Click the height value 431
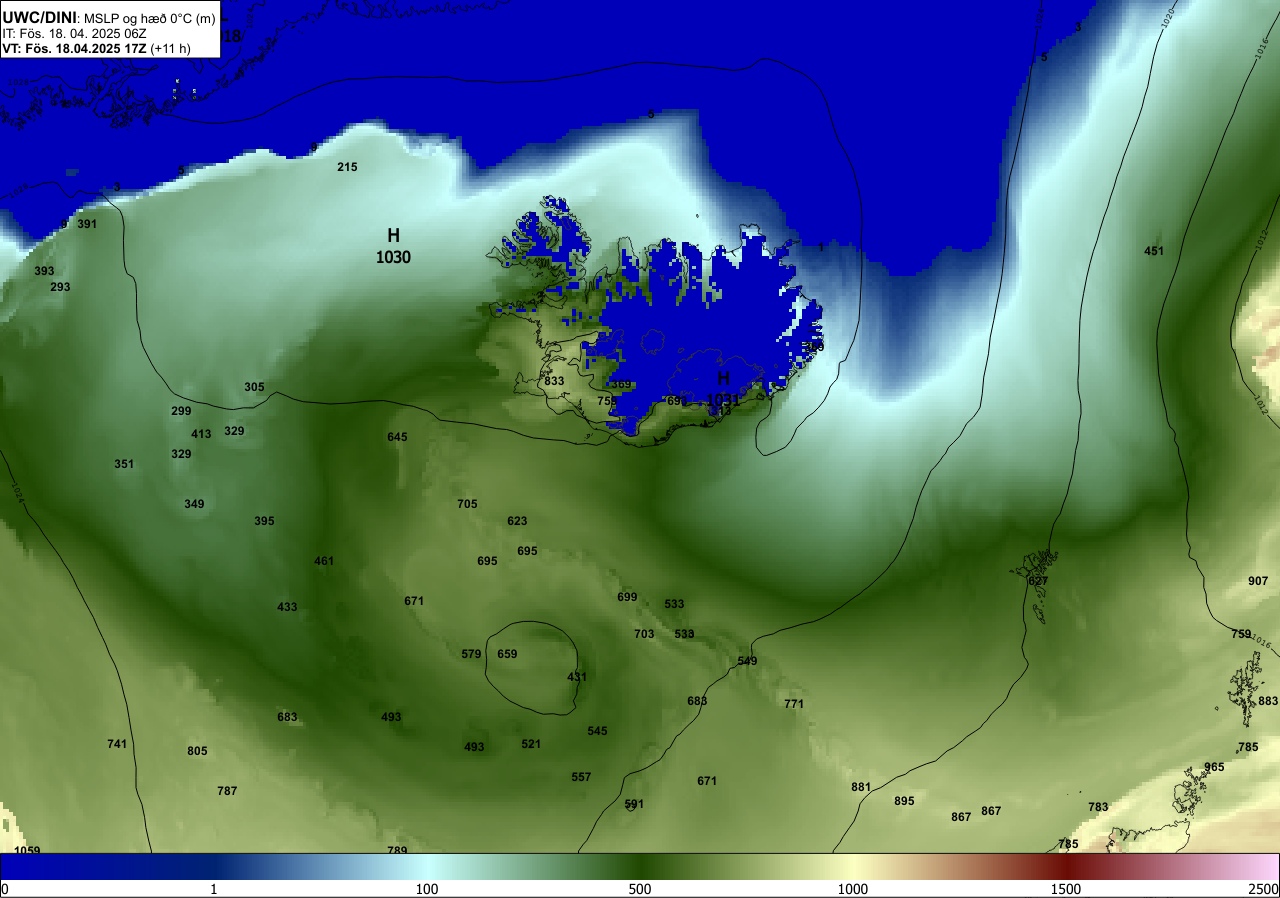The width and height of the screenshot is (1280, 898). [x=577, y=677]
